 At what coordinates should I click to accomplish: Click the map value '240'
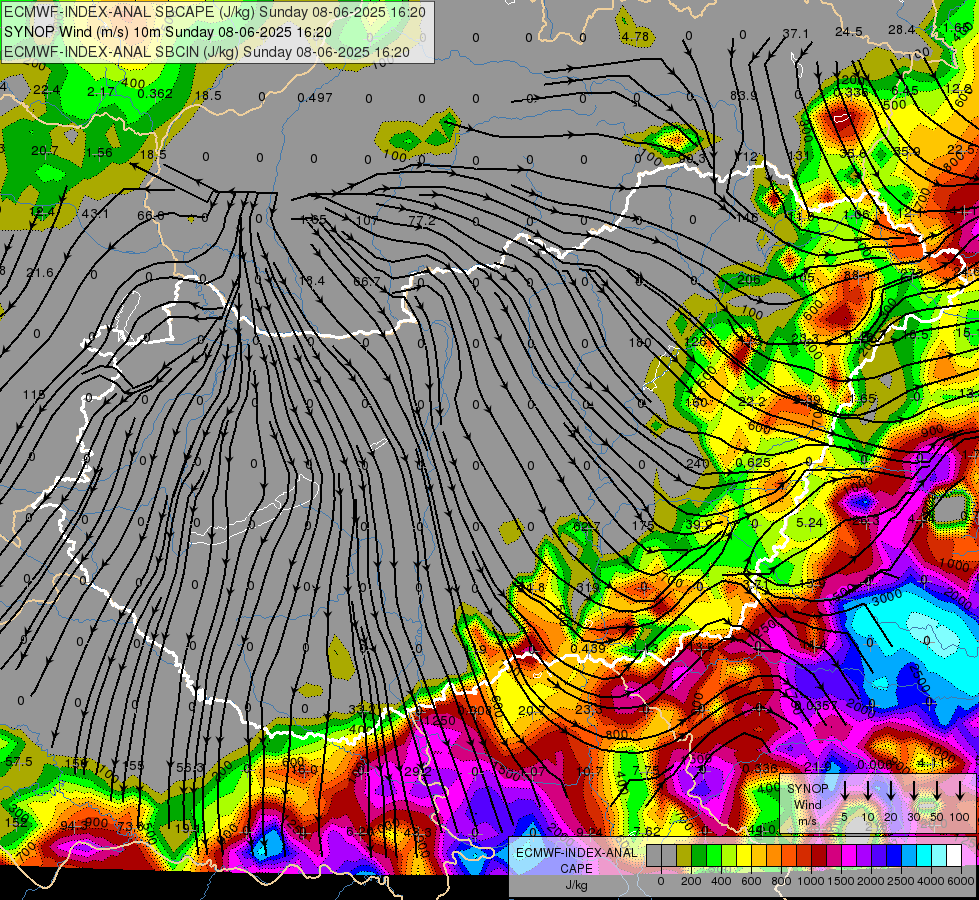[697, 463]
